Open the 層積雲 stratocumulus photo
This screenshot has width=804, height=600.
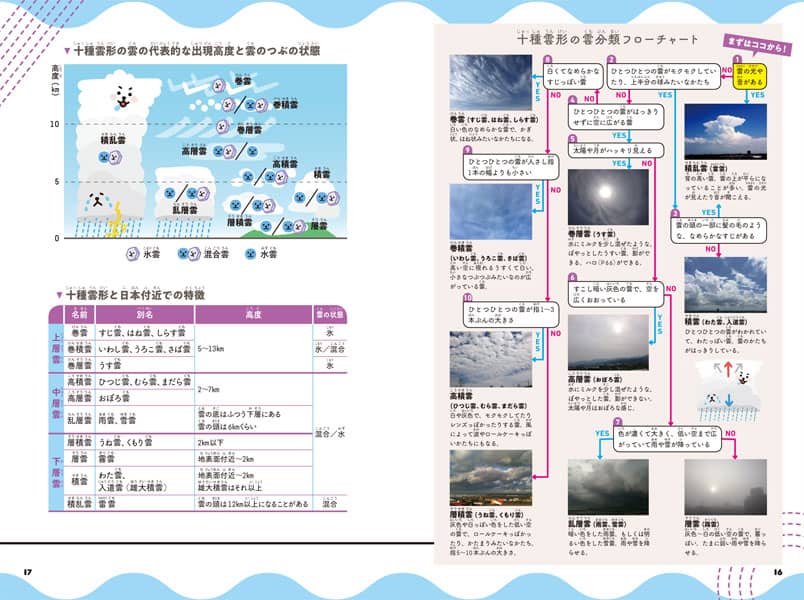click(491, 478)
